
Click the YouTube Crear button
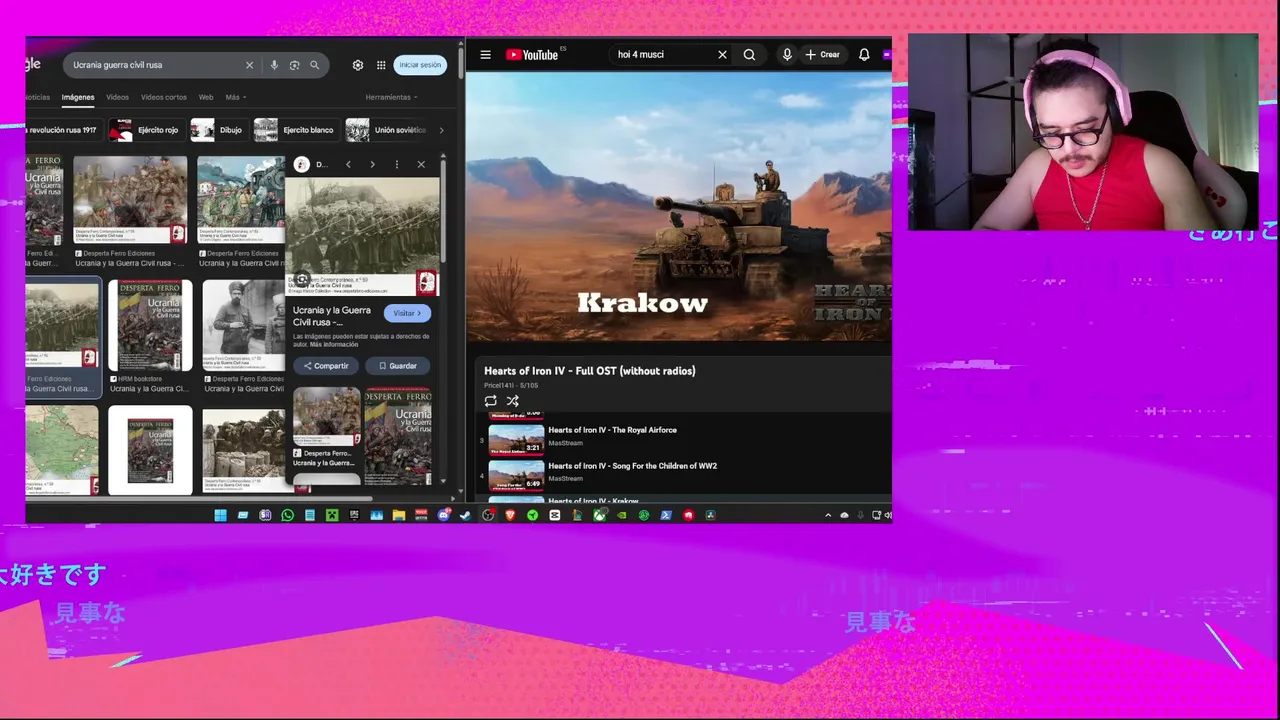click(x=823, y=55)
